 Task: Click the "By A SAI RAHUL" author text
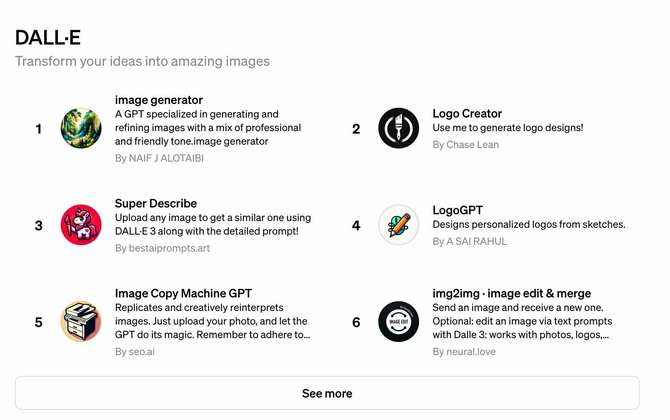(470, 241)
